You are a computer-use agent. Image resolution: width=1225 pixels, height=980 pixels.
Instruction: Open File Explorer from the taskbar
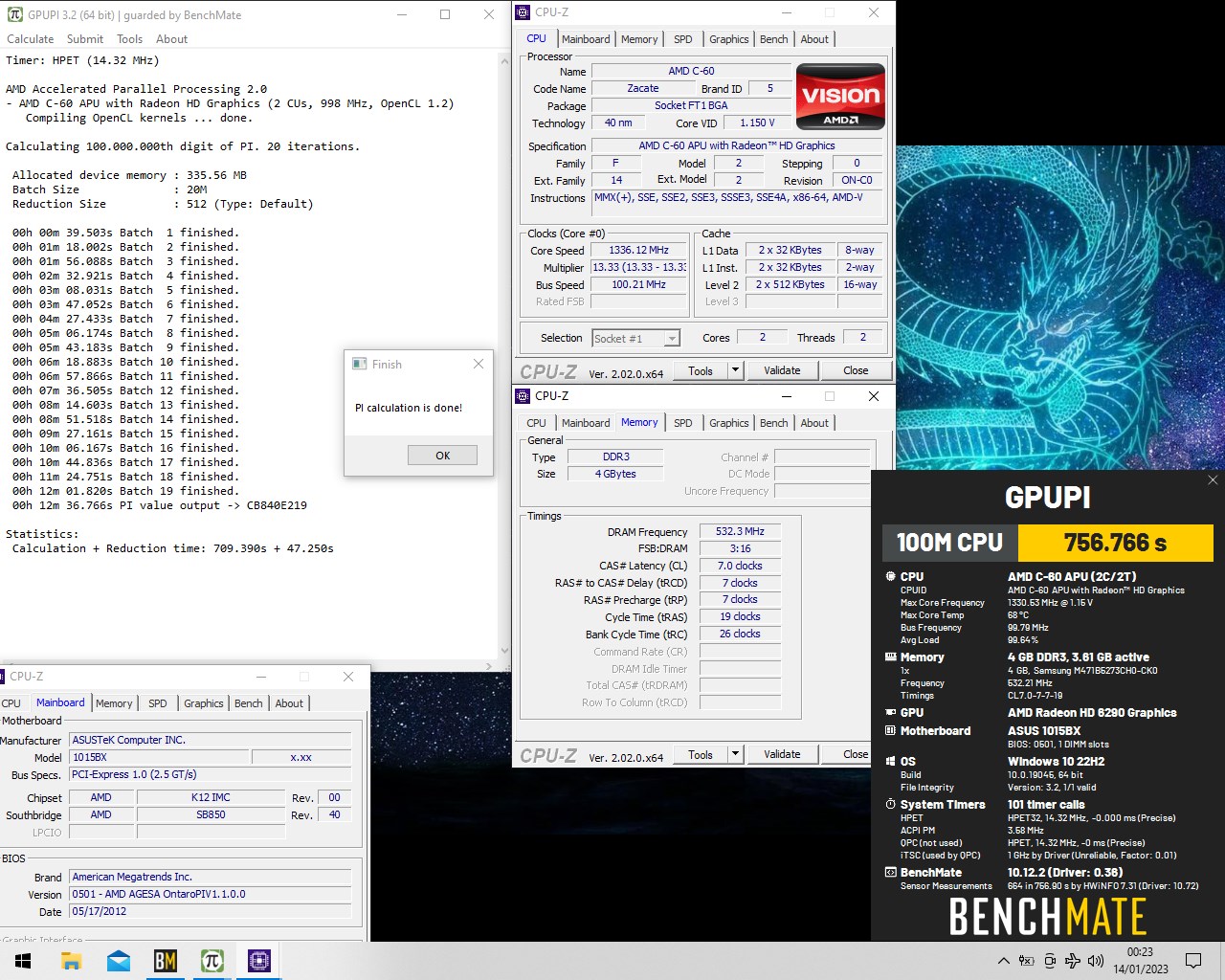coord(72,961)
